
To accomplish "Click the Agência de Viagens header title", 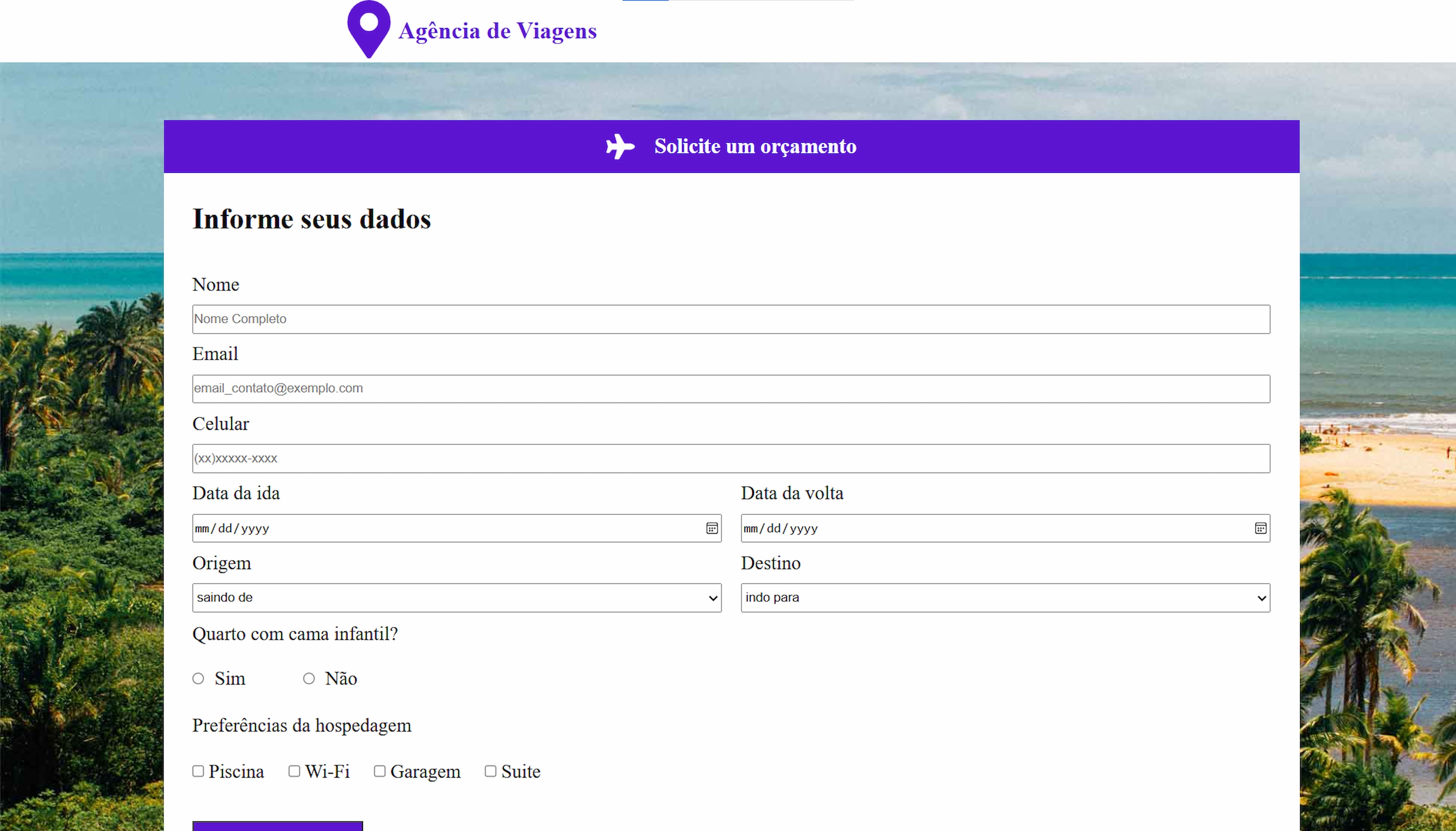I will click(498, 31).
